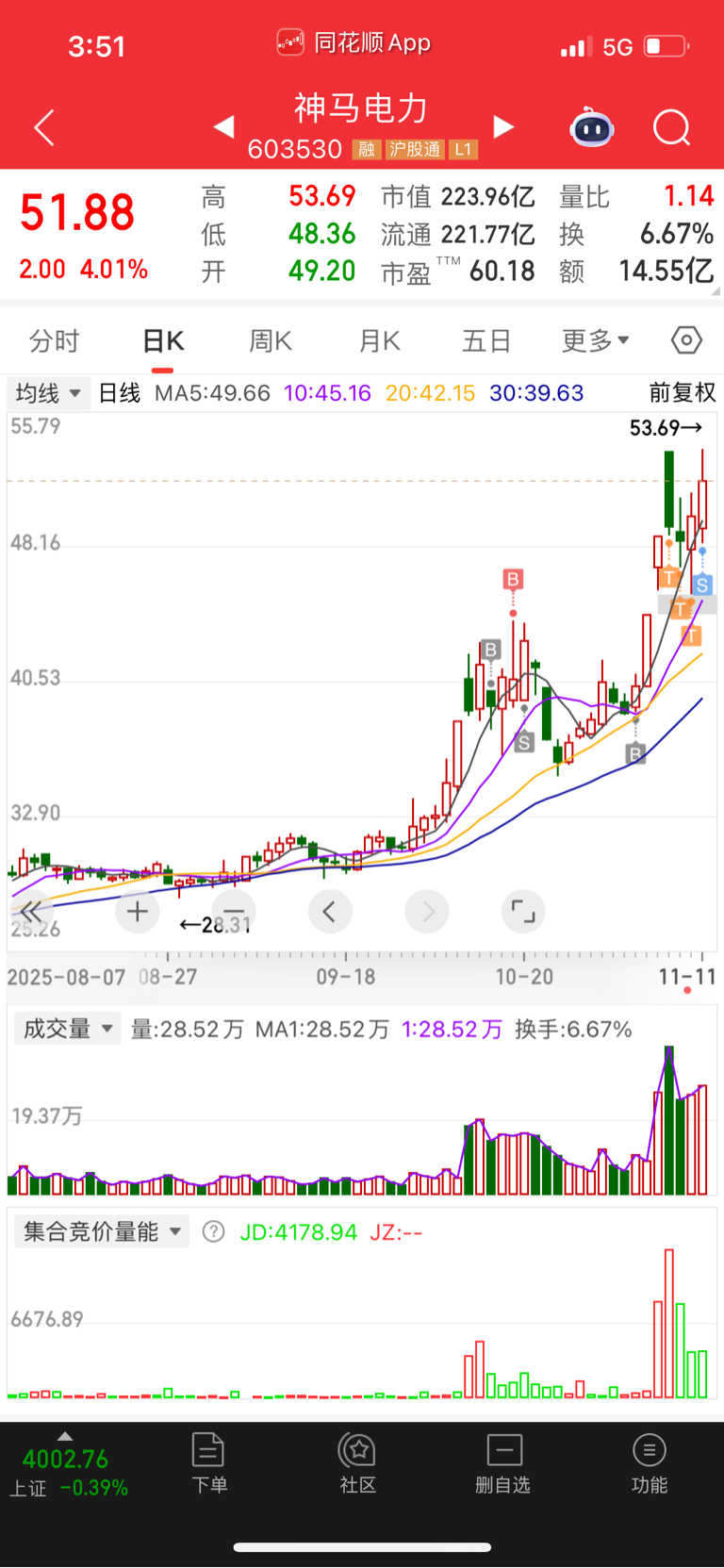
Task: Switch to 月K tab
Action: (x=380, y=340)
